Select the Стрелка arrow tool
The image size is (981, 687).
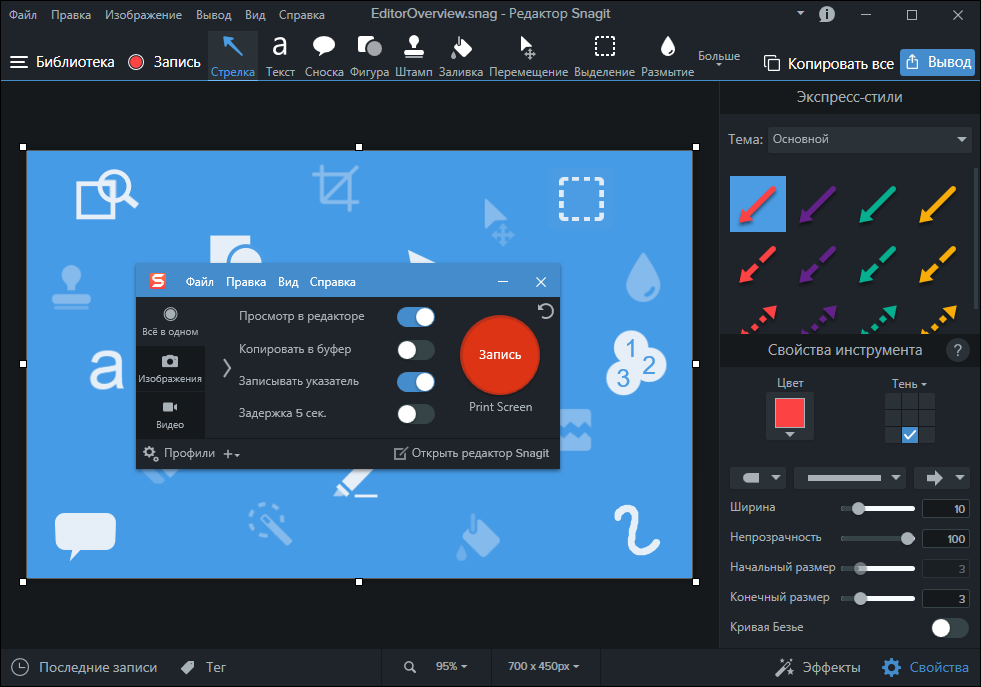point(233,56)
